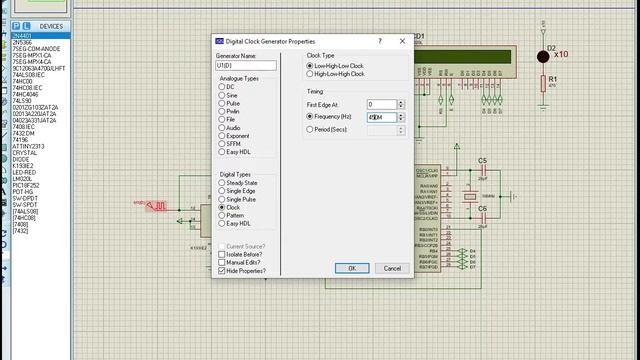Click the L library-manage button
Image resolution: width=640 pixels, height=360 pixels.
tap(26, 26)
